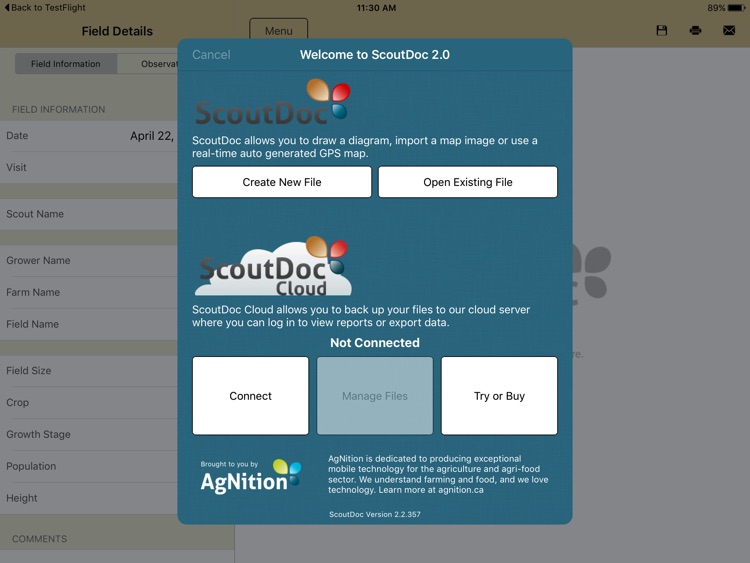
Task: Select the Field Size field
Action: pyautogui.click(x=89, y=371)
